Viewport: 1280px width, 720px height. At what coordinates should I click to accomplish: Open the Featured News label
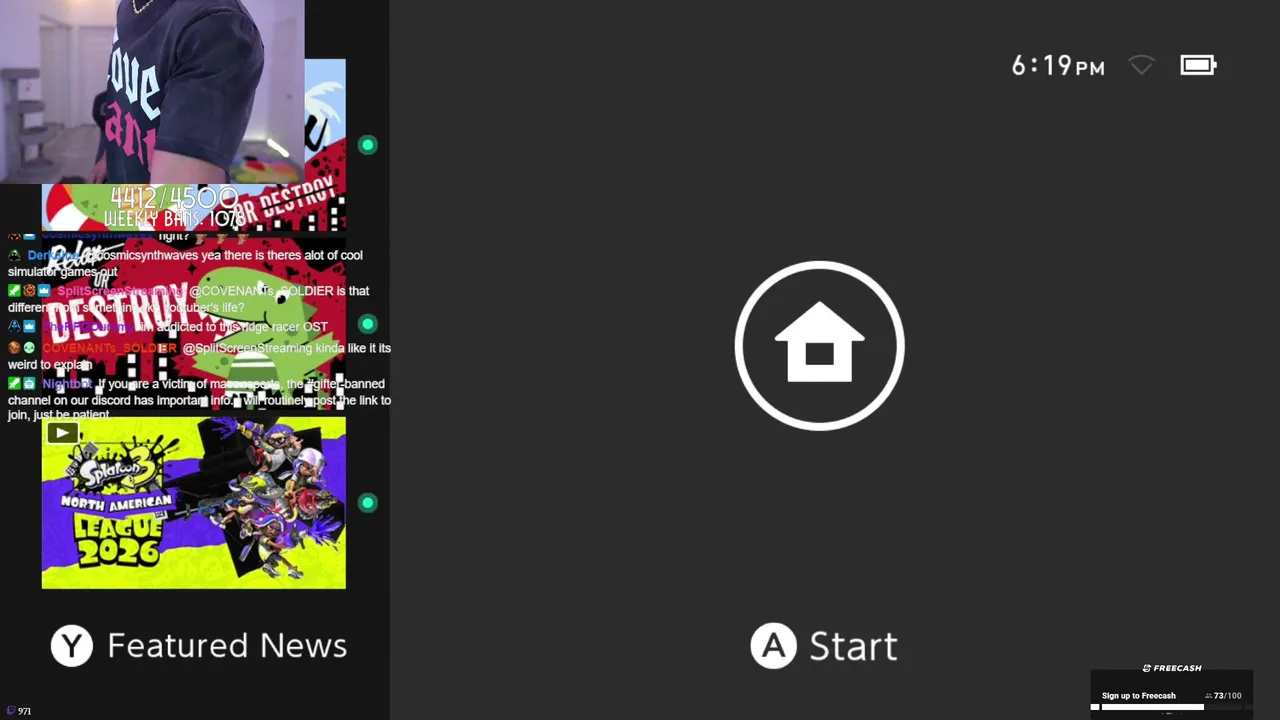[227, 646]
